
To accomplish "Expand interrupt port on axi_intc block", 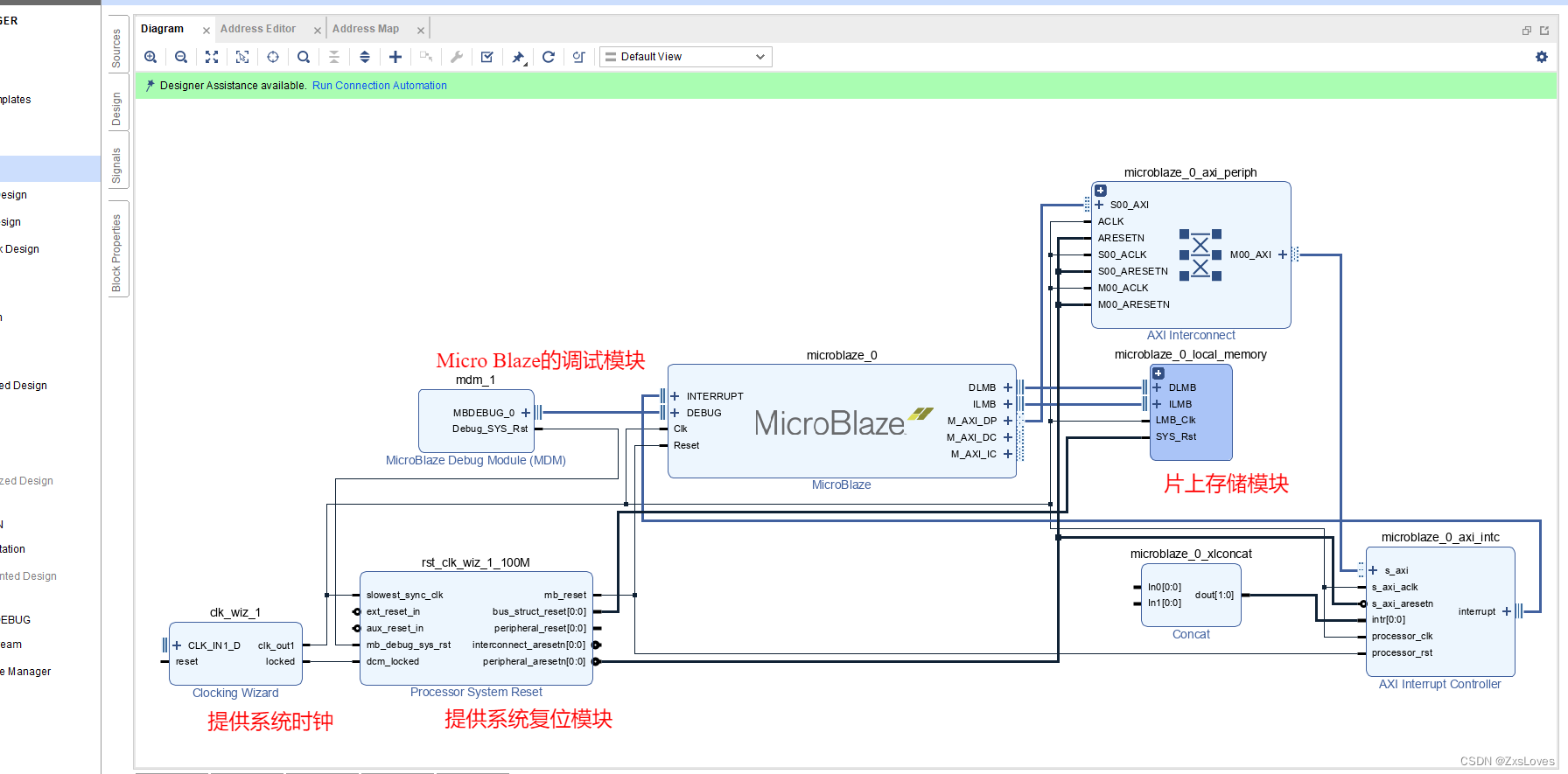I will pyautogui.click(x=1507, y=611).
